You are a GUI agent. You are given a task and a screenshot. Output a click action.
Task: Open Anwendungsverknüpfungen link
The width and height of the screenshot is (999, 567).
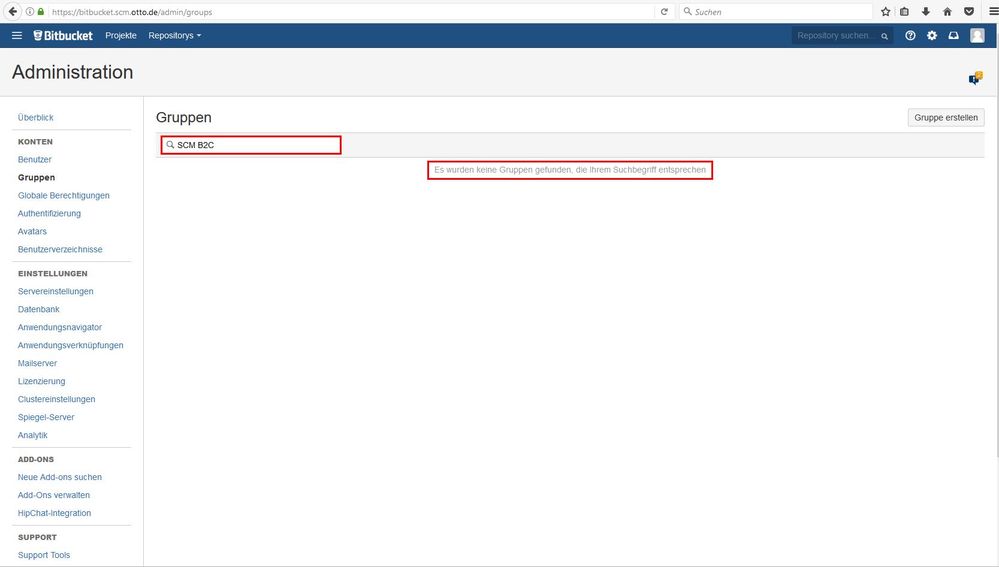(71, 345)
